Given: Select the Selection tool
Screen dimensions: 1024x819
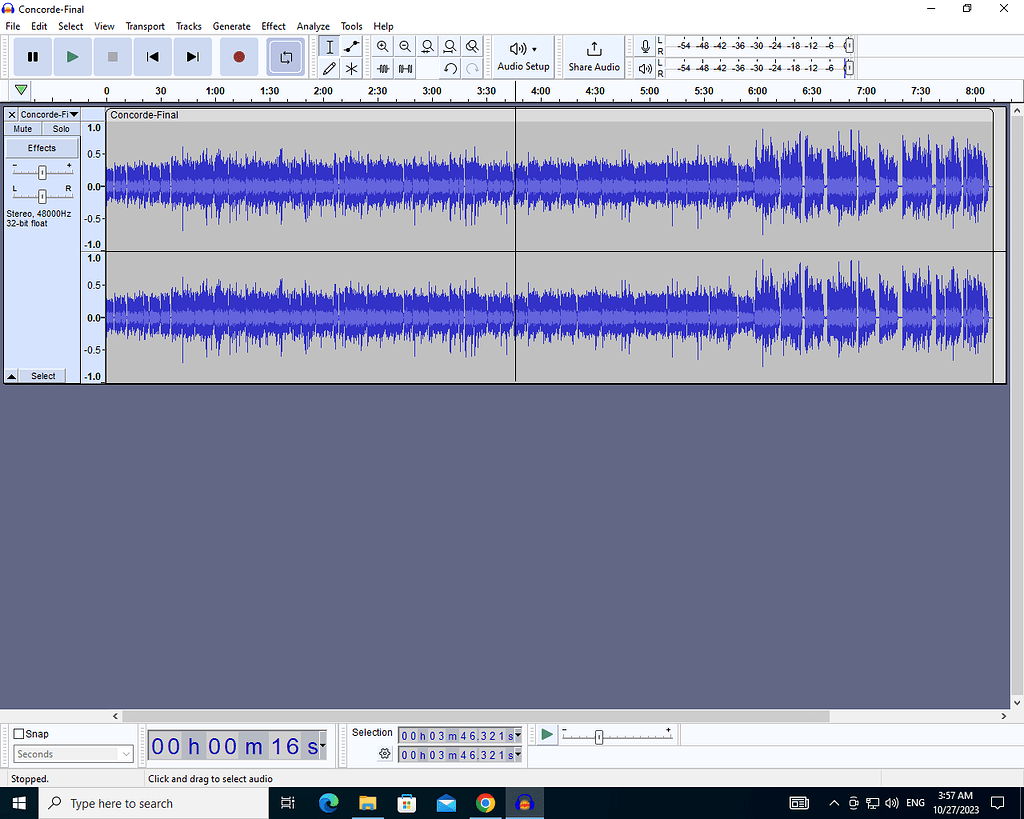Looking at the screenshot, I should pyautogui.click(x=330, y=46).
